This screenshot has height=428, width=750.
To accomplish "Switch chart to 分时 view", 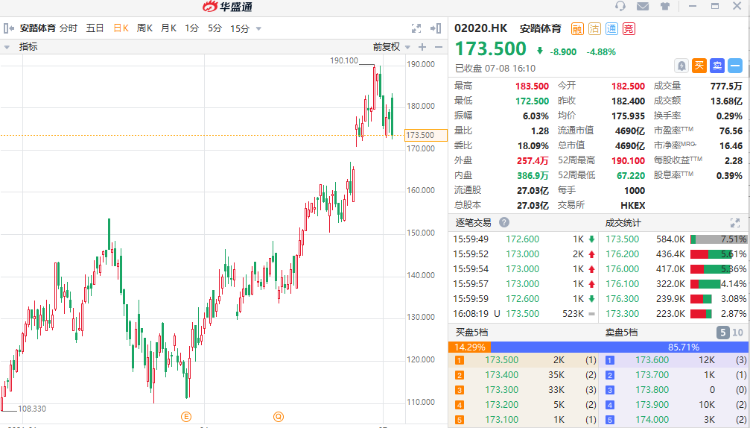I will 68,29.
